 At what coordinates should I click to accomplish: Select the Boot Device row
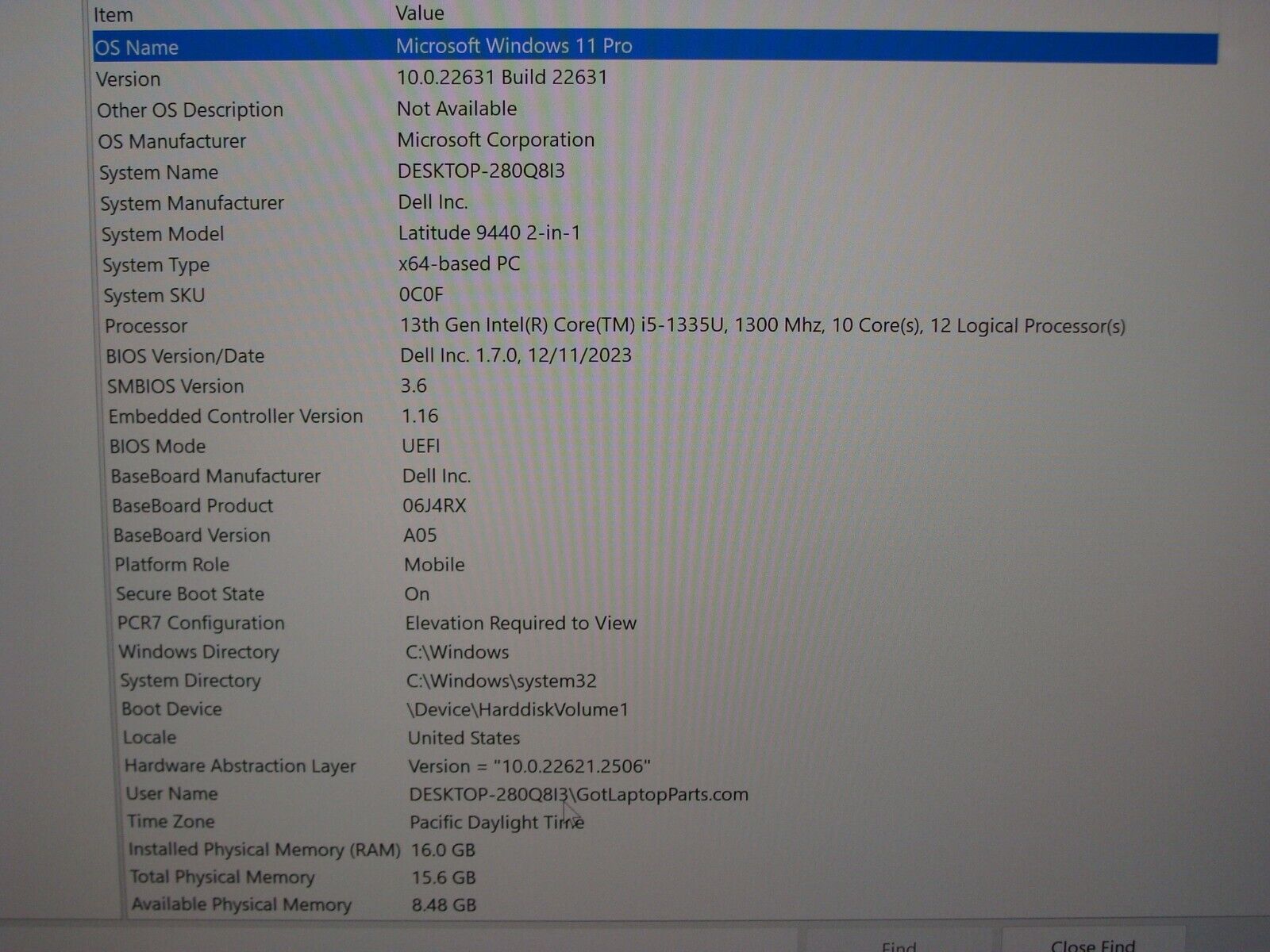pyautogui.click(x=171, y=709)
